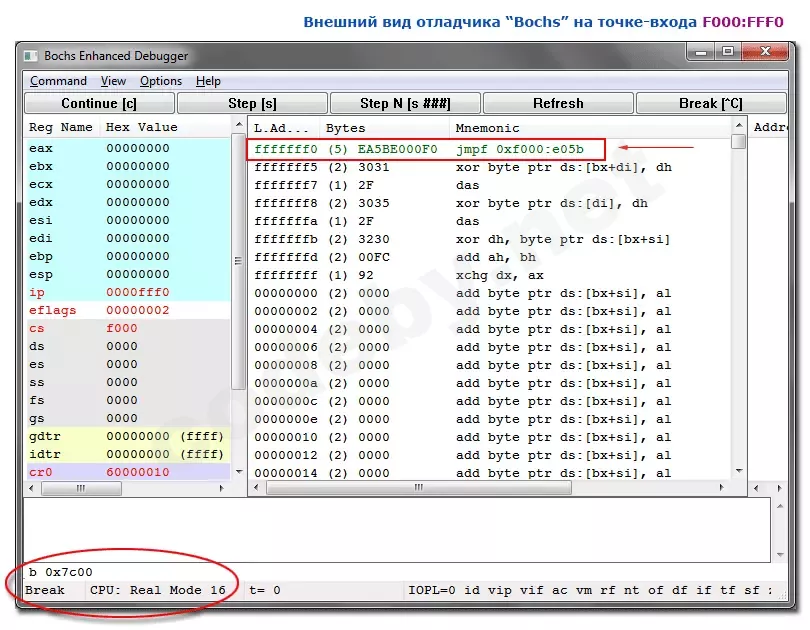The height and width of the screenshot is (630, 810).
Task: Click the Refresh button
Action: pyautogui.click(x=558, y=103)
